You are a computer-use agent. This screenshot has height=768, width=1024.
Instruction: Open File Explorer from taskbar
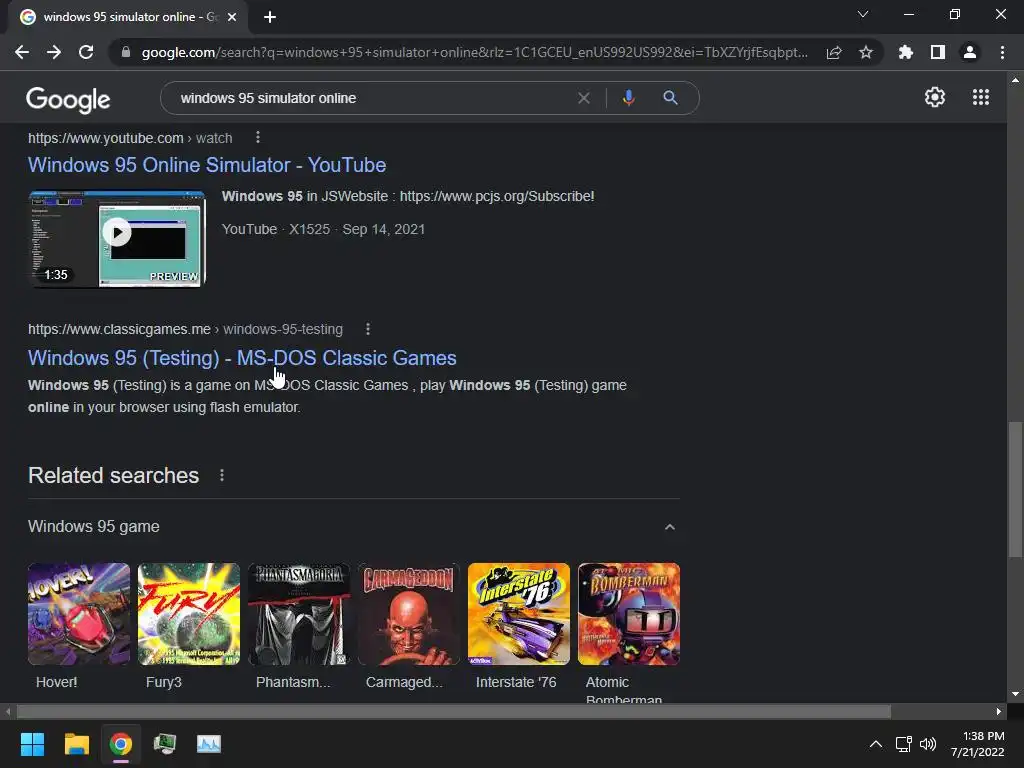click(x=76, y=744)
